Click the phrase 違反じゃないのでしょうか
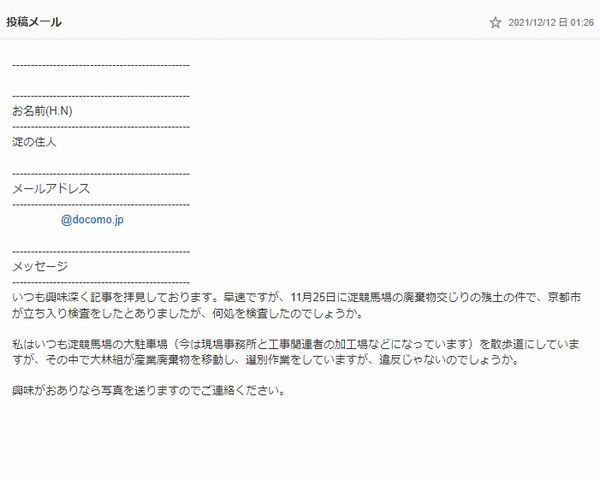The height and width of the screenshot is (480, 600). pos(445,360)
